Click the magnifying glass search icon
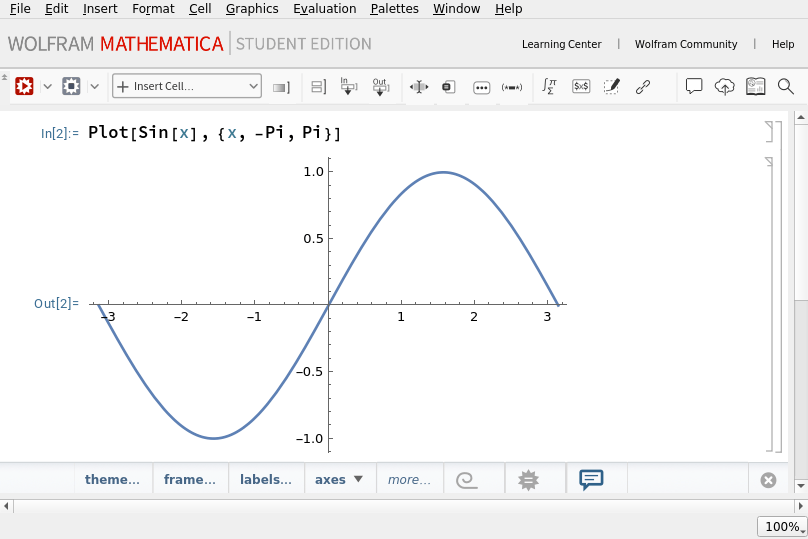 click(785, 87)
